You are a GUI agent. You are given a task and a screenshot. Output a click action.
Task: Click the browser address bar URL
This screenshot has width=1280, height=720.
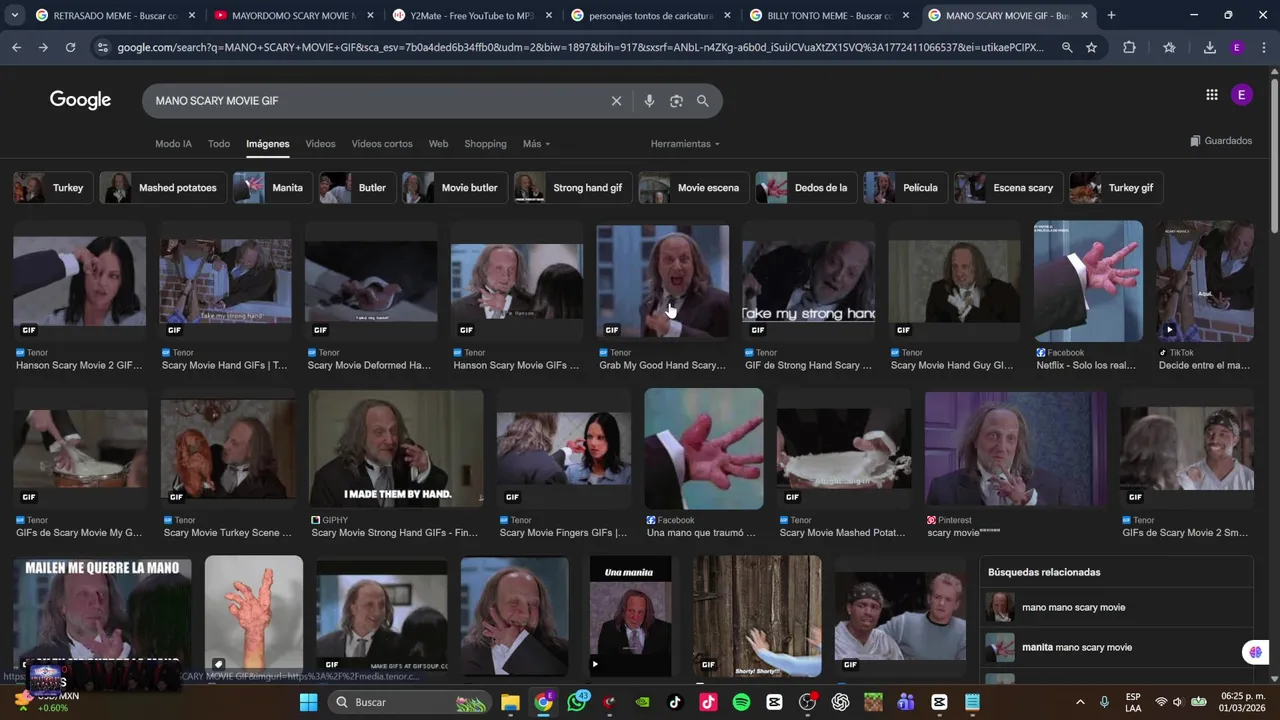580,47
